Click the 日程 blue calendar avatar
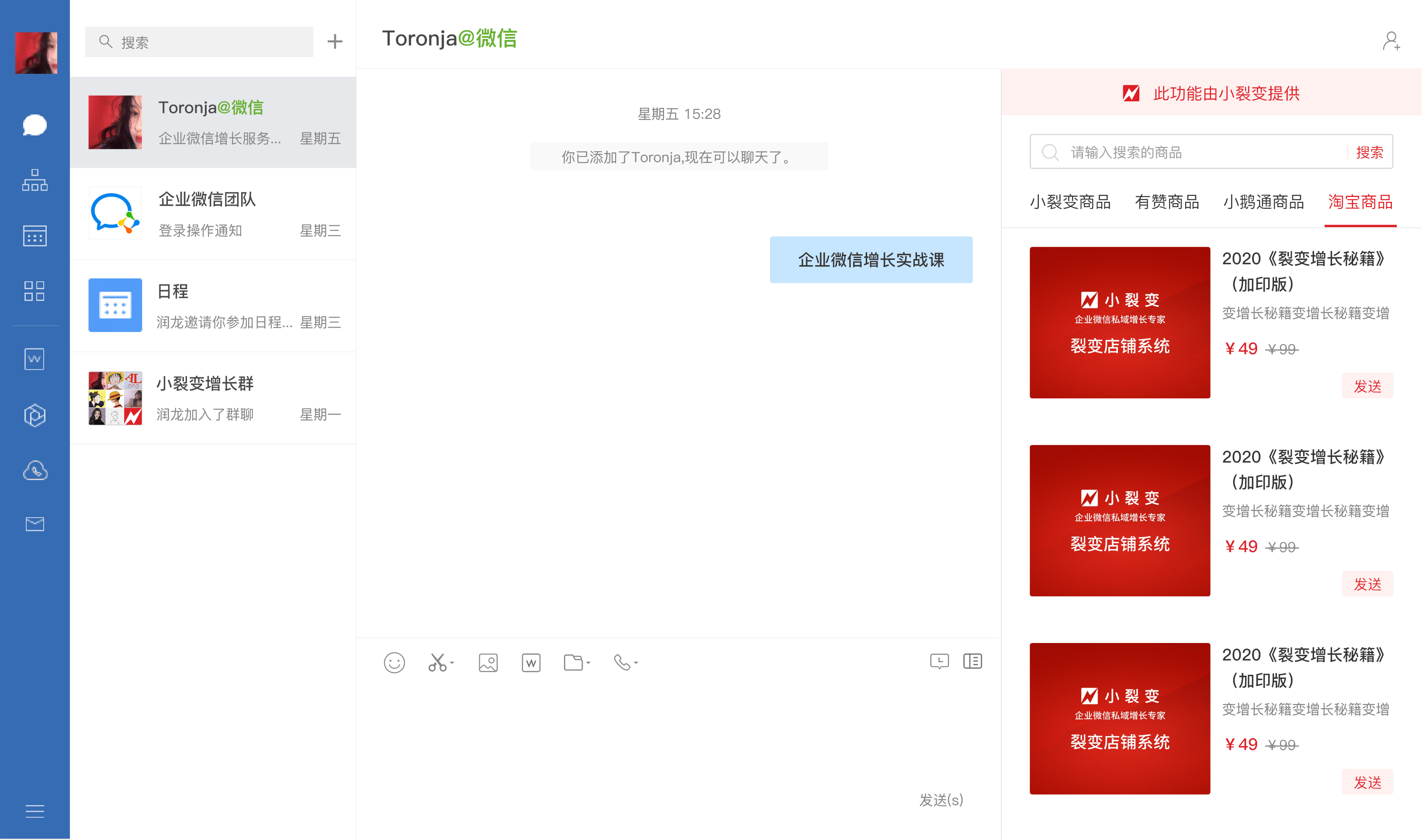This screenshot has height=840, width=1422. pos(115,306)
